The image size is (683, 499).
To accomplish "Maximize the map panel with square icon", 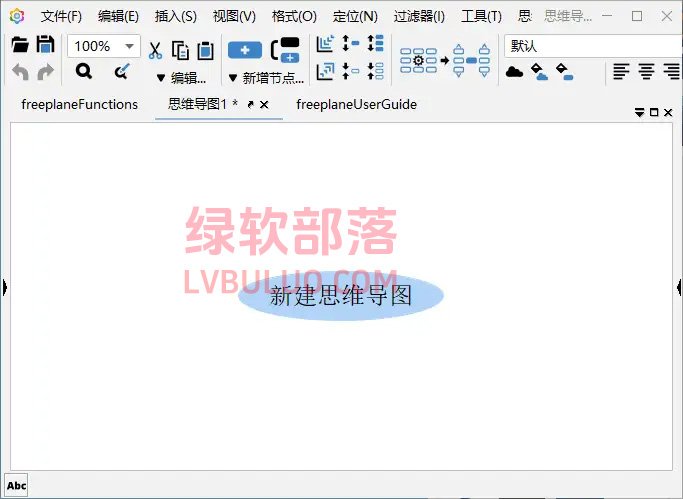I will (x=654, y=112).
